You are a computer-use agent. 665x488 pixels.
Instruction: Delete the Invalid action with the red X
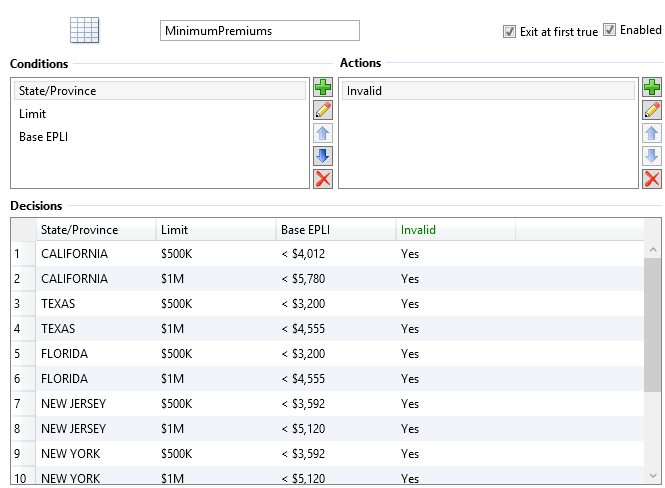pos(651,179)
